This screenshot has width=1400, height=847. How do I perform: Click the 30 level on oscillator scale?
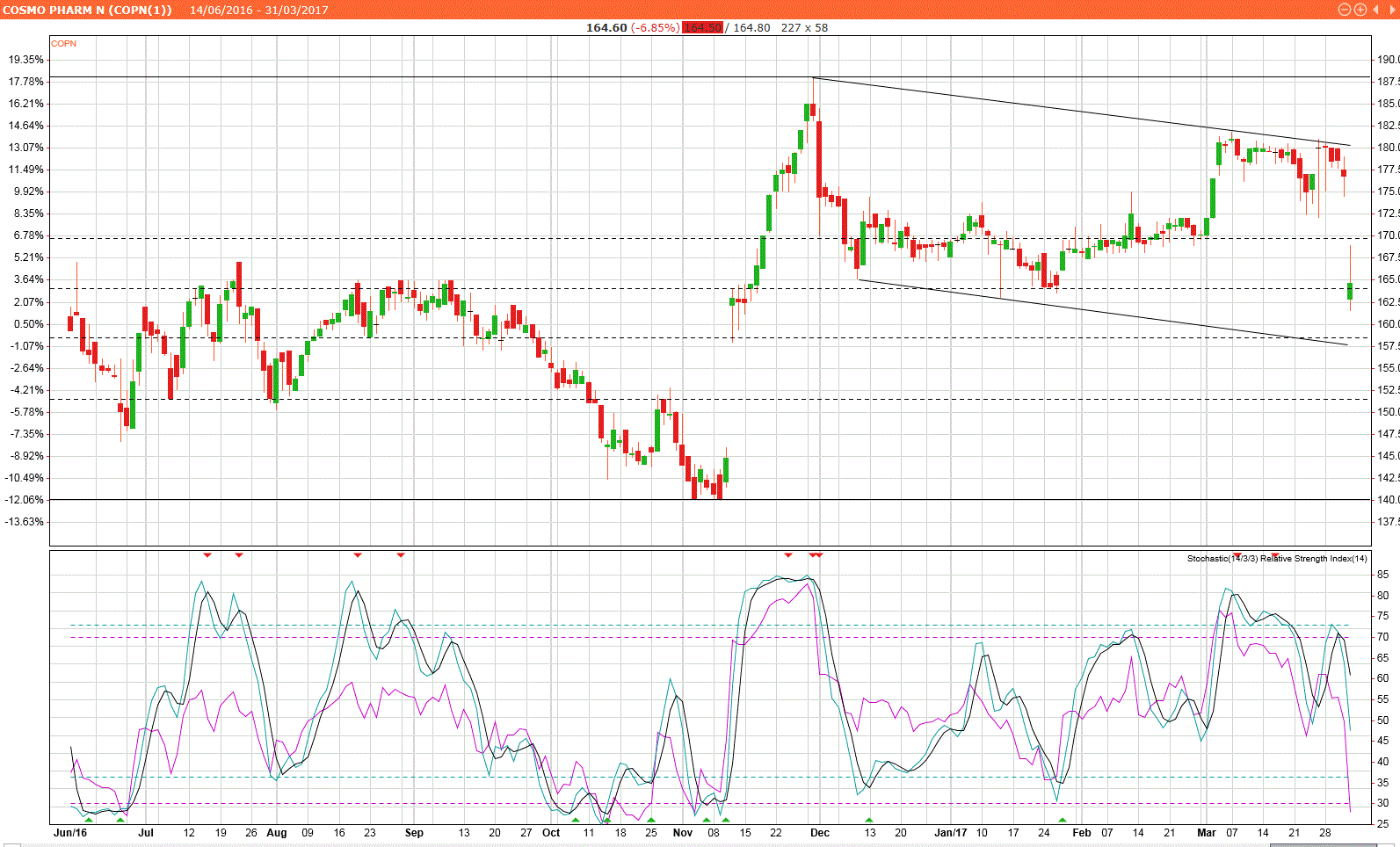pos(1383,803)
